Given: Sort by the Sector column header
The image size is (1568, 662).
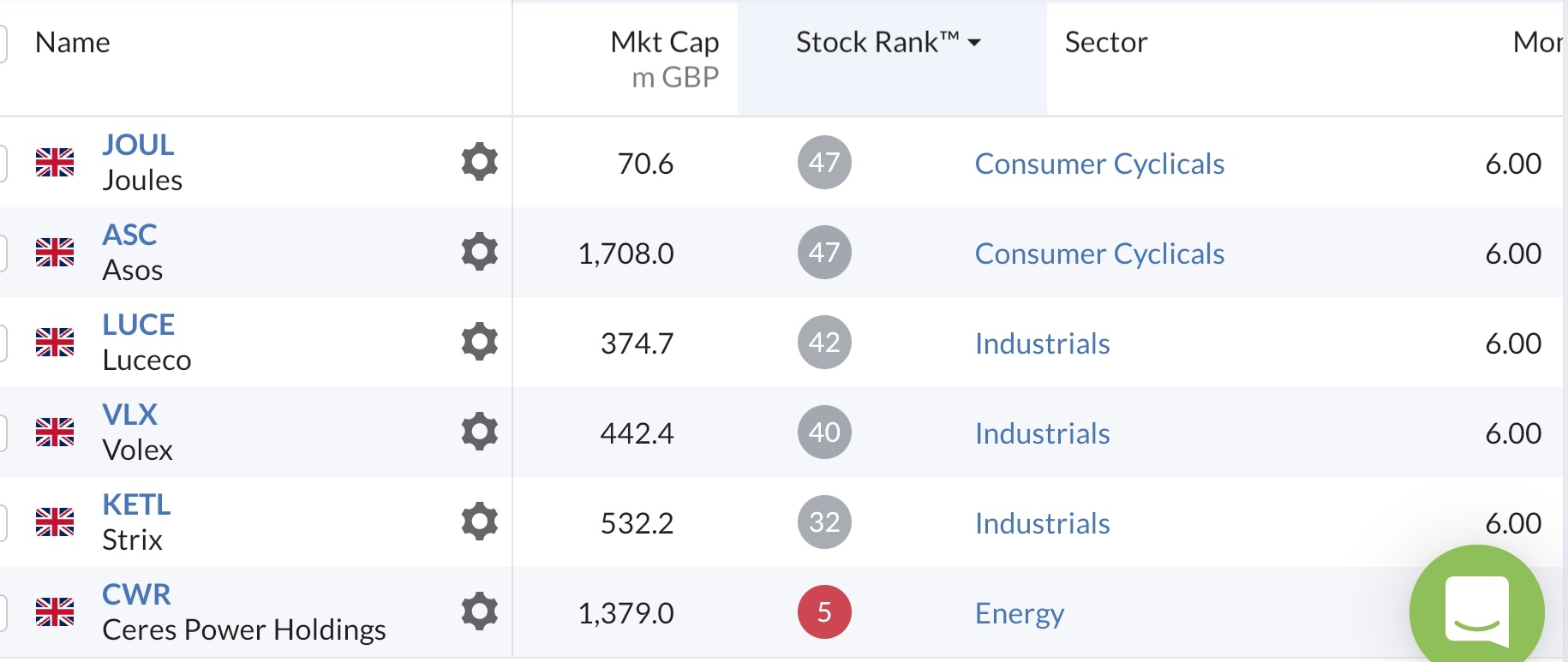Looking at the screenshot, I should (1105, 42).
